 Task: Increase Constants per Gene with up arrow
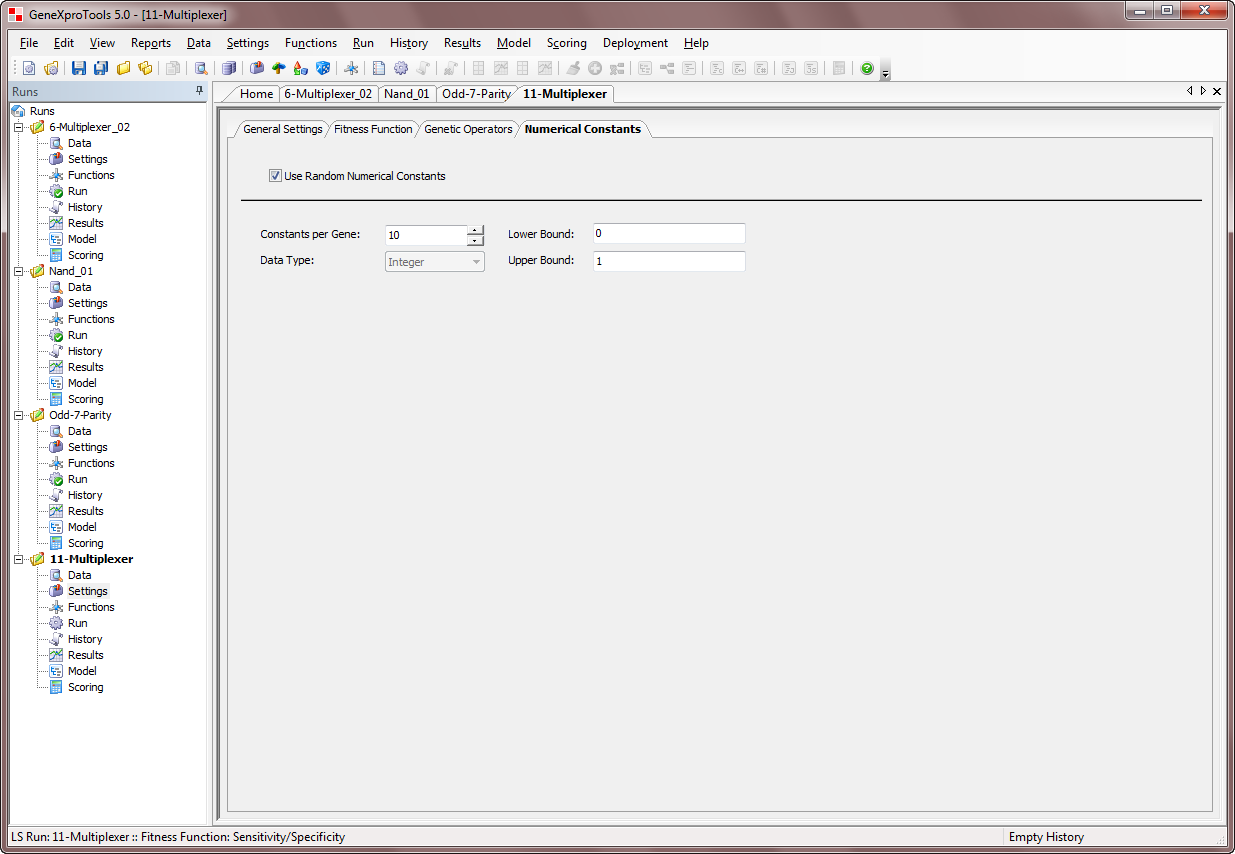point(476,230)
